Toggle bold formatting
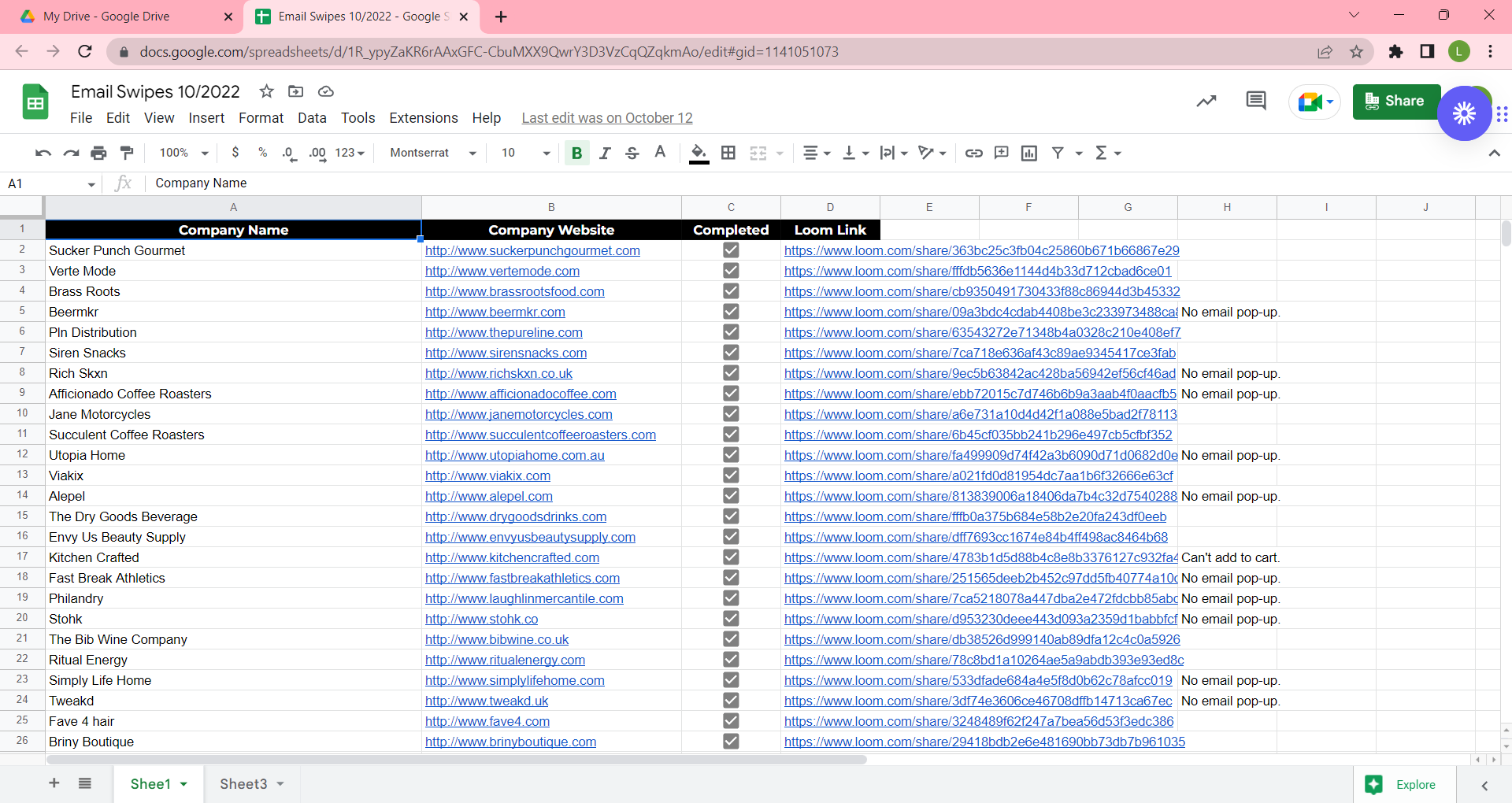The height and width of the screenshot is (803, 1512). (x=577, y=153)
